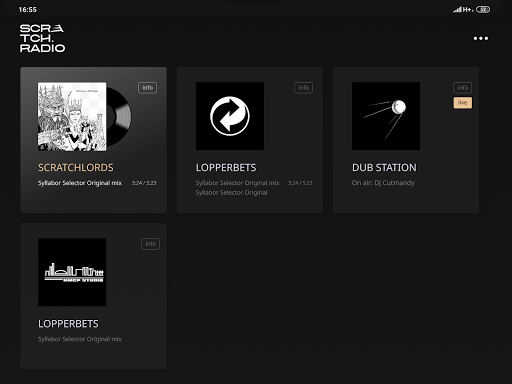This screenshot has width=512, height=384.
Task: Click the track name under skyline Lopperbets
Action: pyautogui.click(x=80, y=339)
